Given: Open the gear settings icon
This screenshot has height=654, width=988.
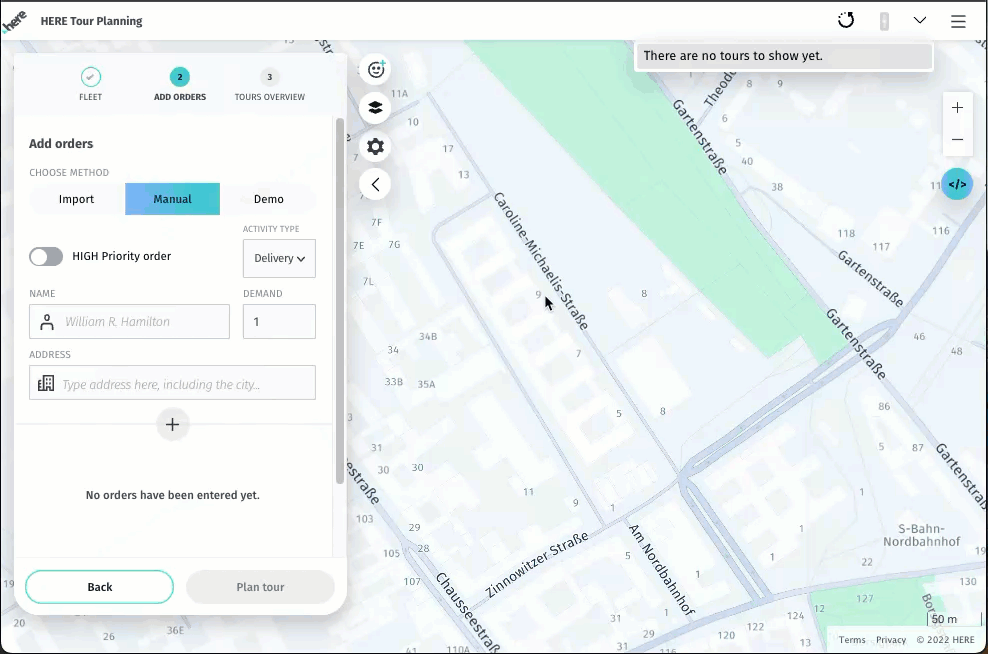Looking at the screenshot, I should pos(376,147).
